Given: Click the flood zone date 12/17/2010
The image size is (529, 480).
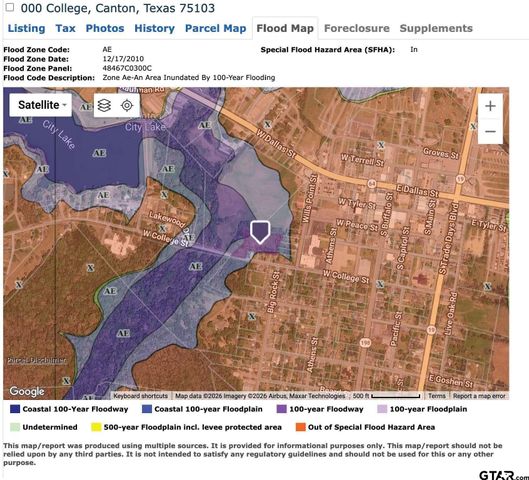Looking at the screenshot, I should point(123,59).
